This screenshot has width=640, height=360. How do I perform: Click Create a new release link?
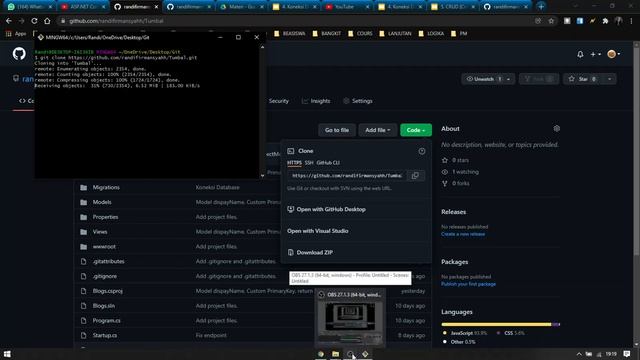pyautogui.click(x=463, y=234)
